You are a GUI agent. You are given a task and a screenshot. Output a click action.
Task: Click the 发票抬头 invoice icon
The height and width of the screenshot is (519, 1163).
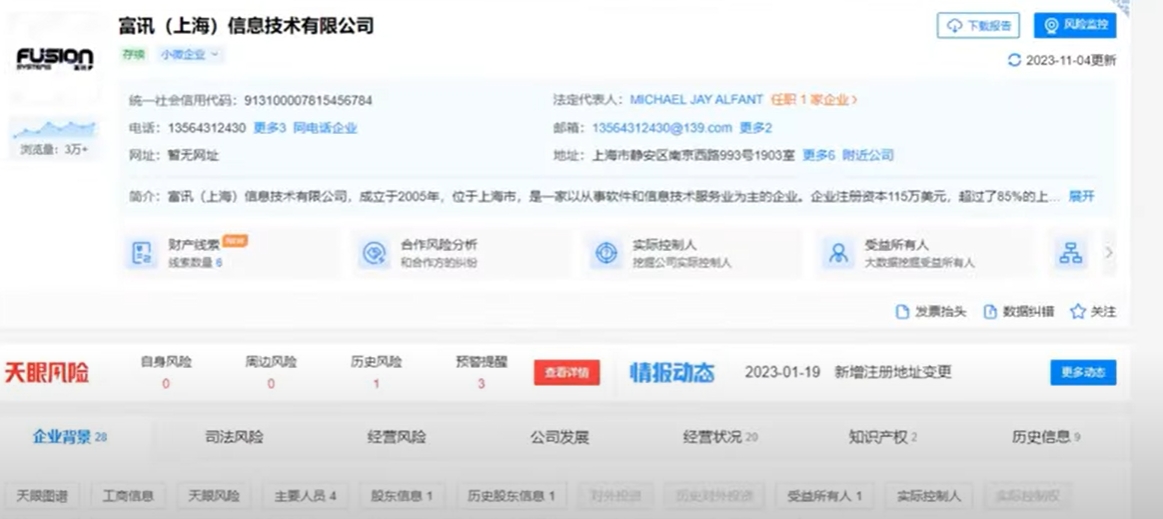(x=902, y=312)
